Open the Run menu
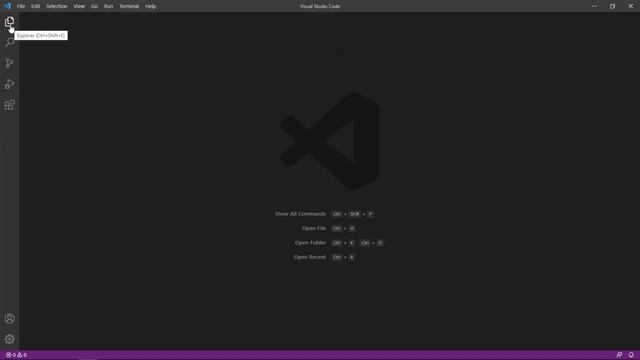640x360 pixels. pos(108,6)
